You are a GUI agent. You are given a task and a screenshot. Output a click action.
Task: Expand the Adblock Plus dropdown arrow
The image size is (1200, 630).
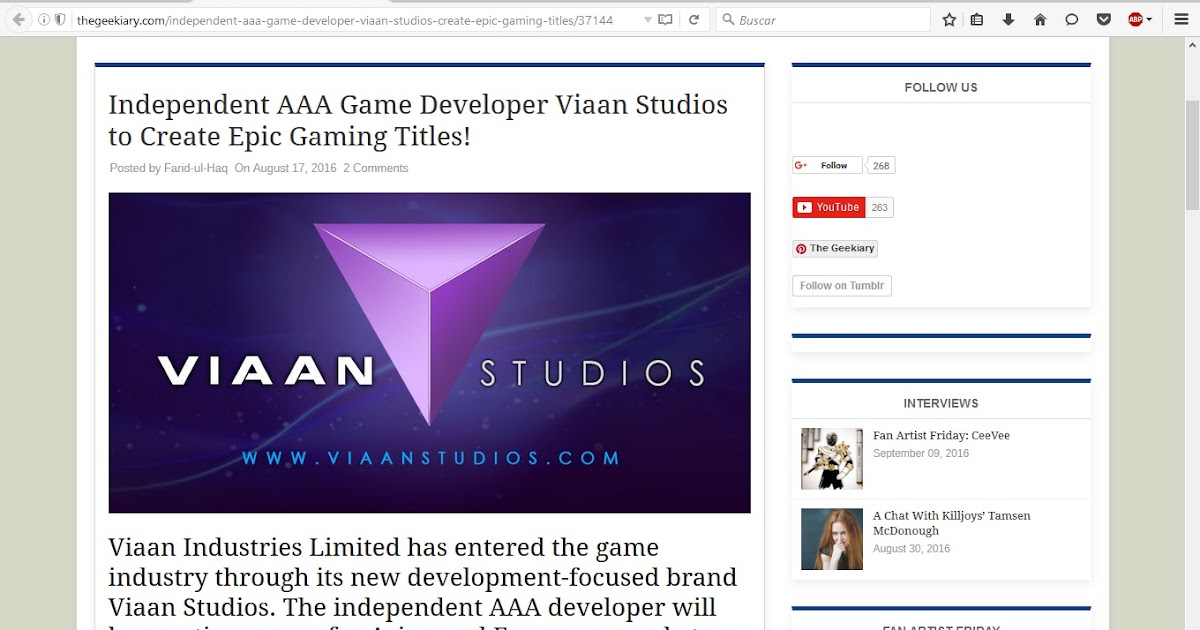(x=1149, y=20)
